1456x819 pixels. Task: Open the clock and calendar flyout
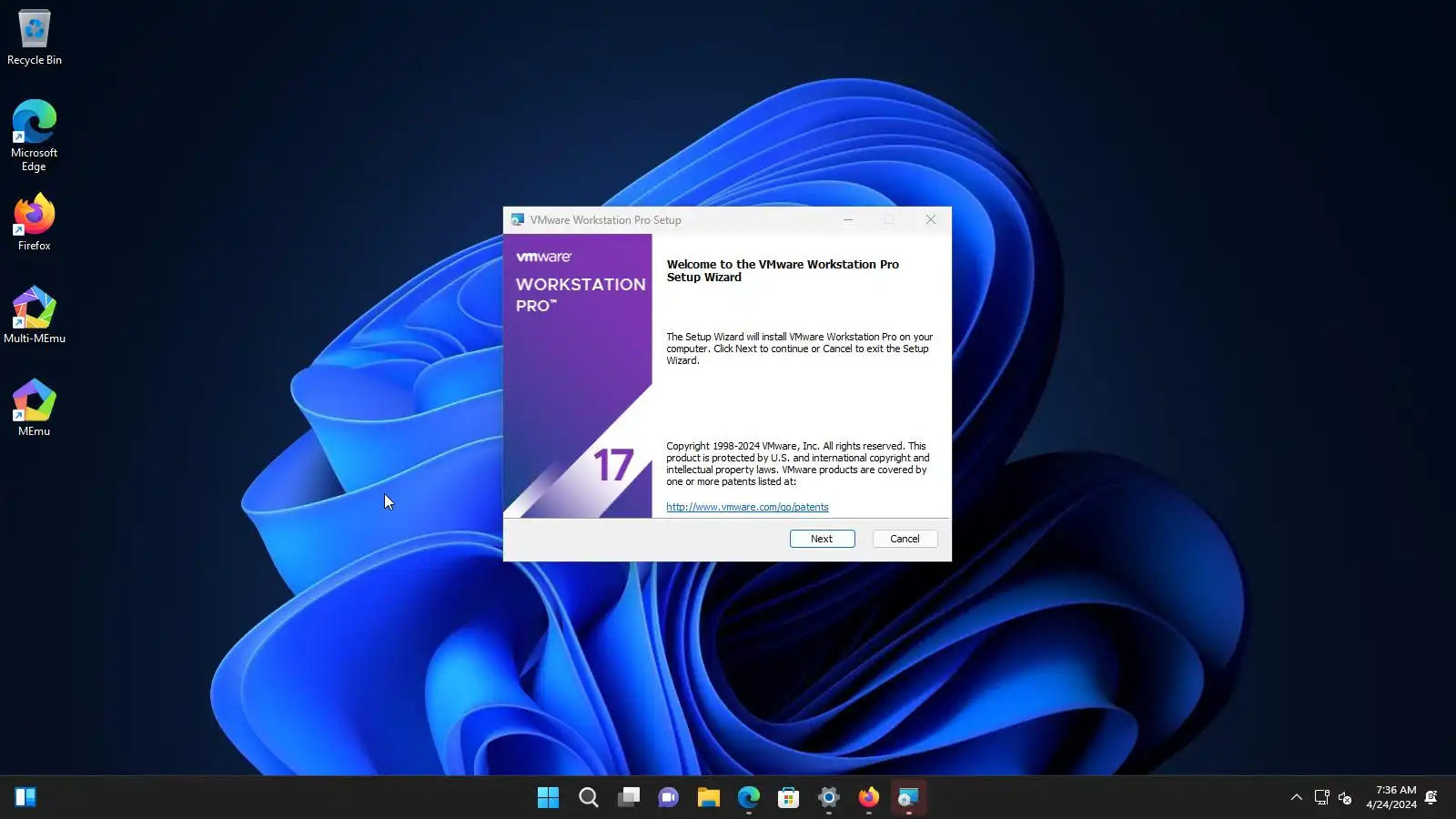(x=1390, y=797)
